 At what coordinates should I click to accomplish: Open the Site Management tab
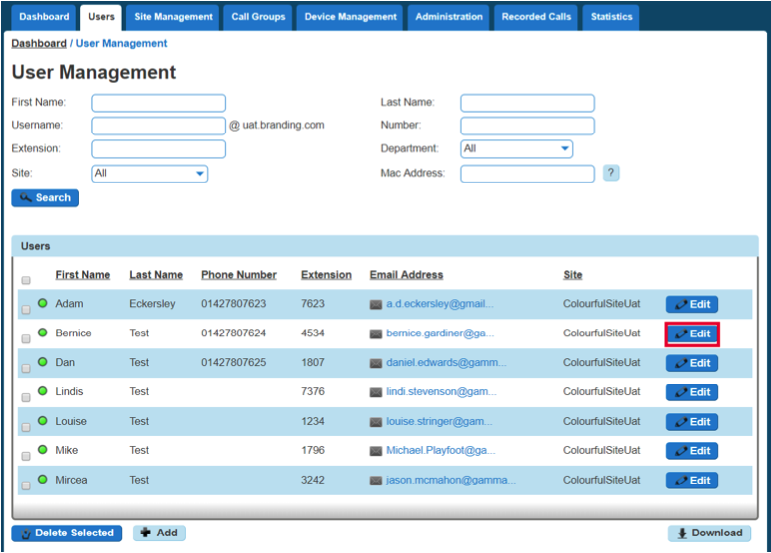(173, 17)
